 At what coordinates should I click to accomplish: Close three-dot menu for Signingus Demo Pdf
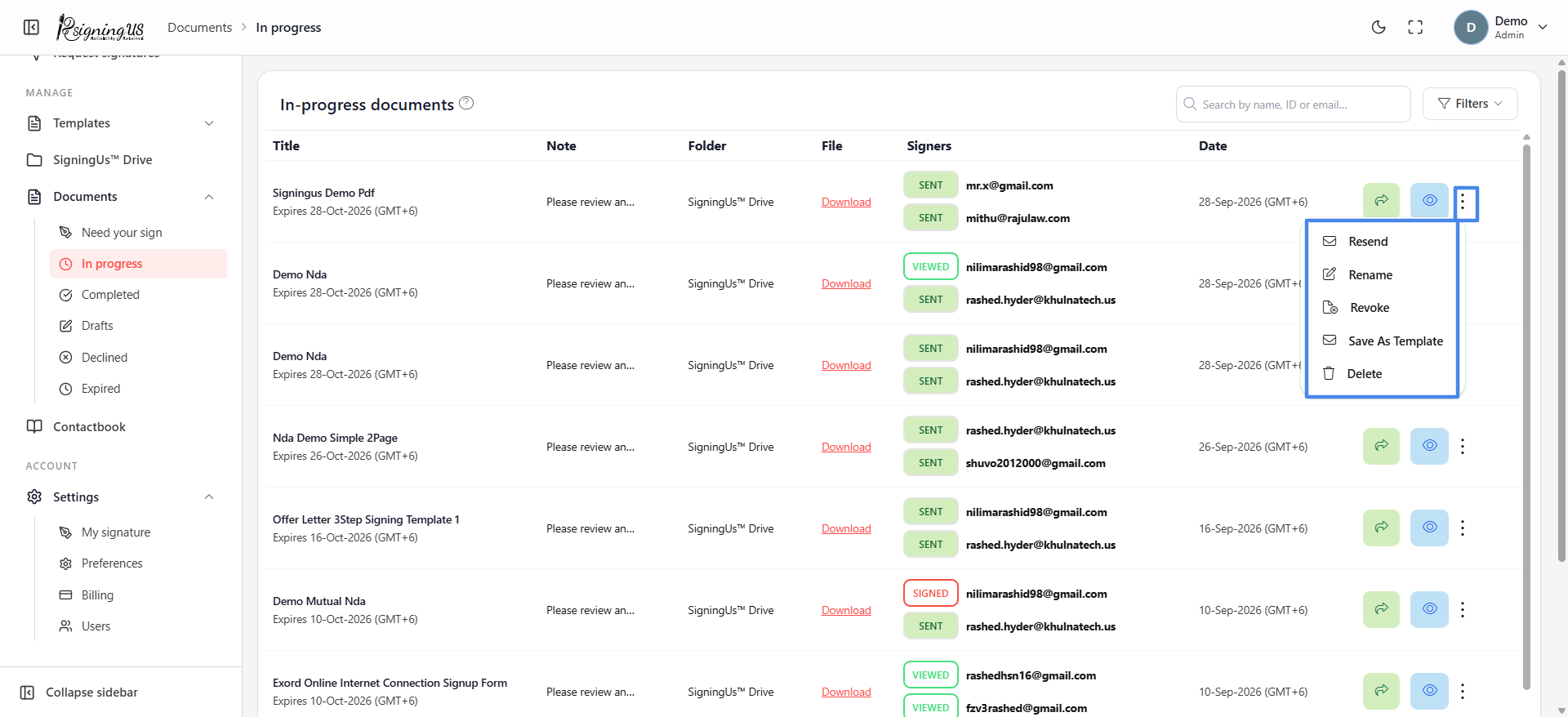click(1463, 202)
